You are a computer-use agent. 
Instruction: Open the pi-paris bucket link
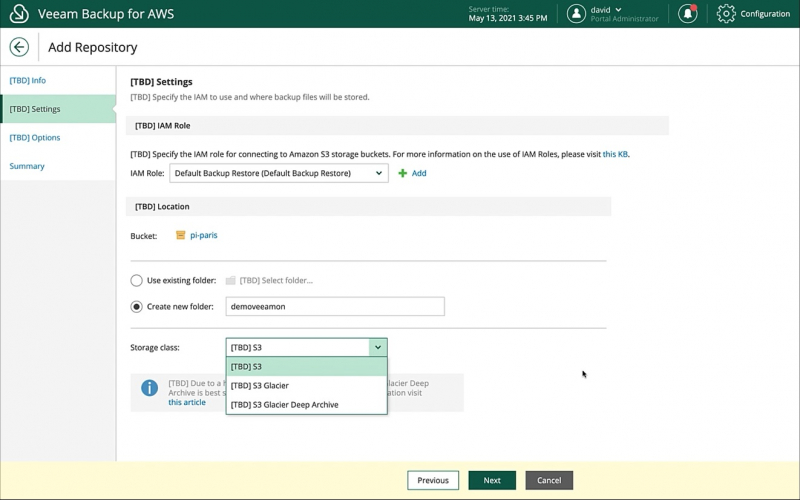204,235
